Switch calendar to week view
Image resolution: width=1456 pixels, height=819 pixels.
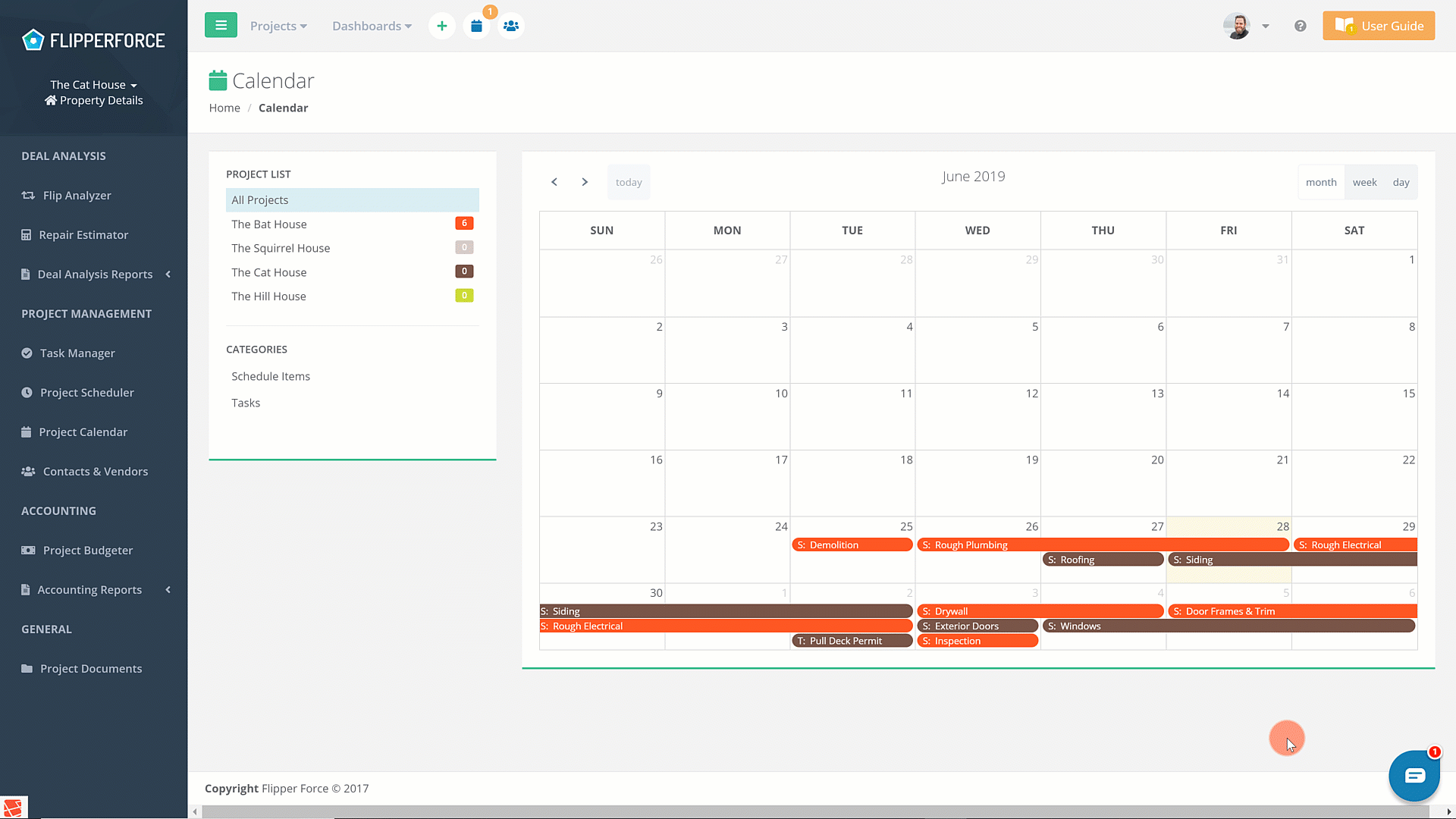1364,182
